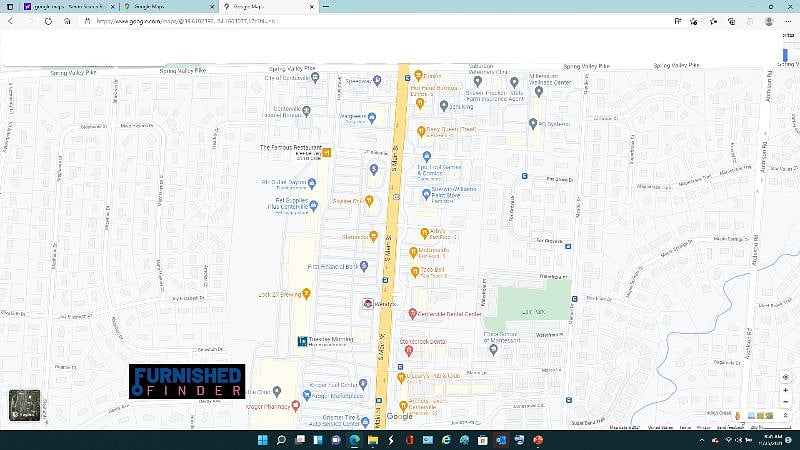Select the active third Google Maps tab

coord(269,7)
